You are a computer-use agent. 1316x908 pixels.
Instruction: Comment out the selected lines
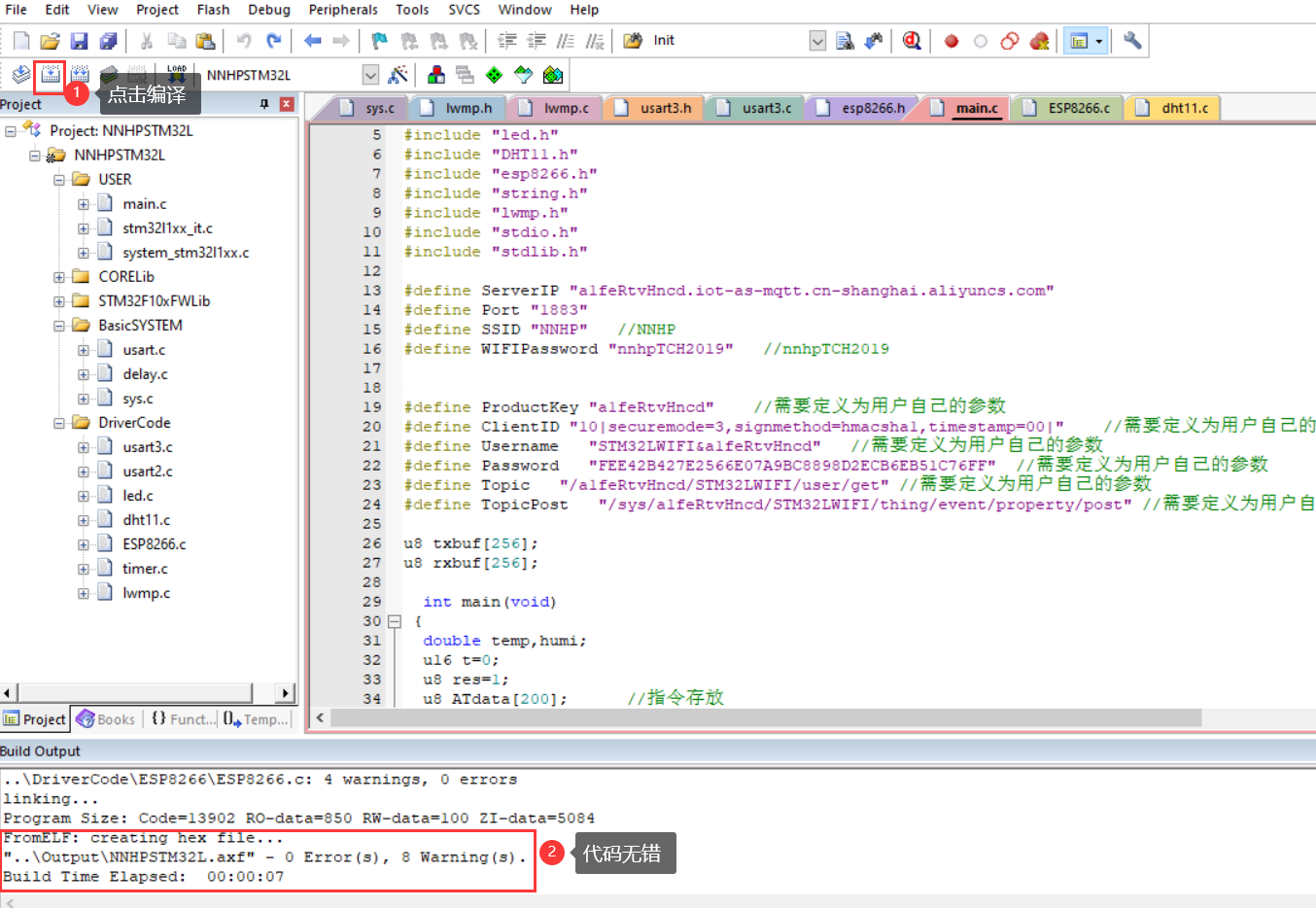[x=566, y=41]
